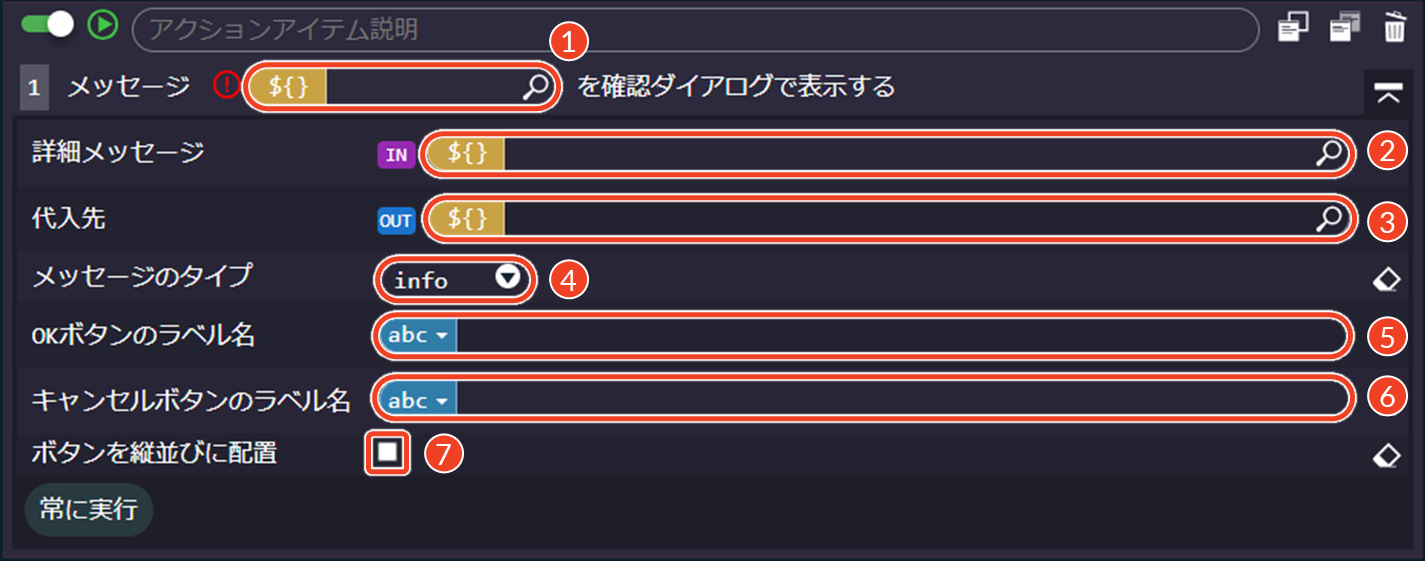Reset メッセージのタイプ with eraser icon
The height and width of the screenshot is (562, 1425).
point(1386,280)
